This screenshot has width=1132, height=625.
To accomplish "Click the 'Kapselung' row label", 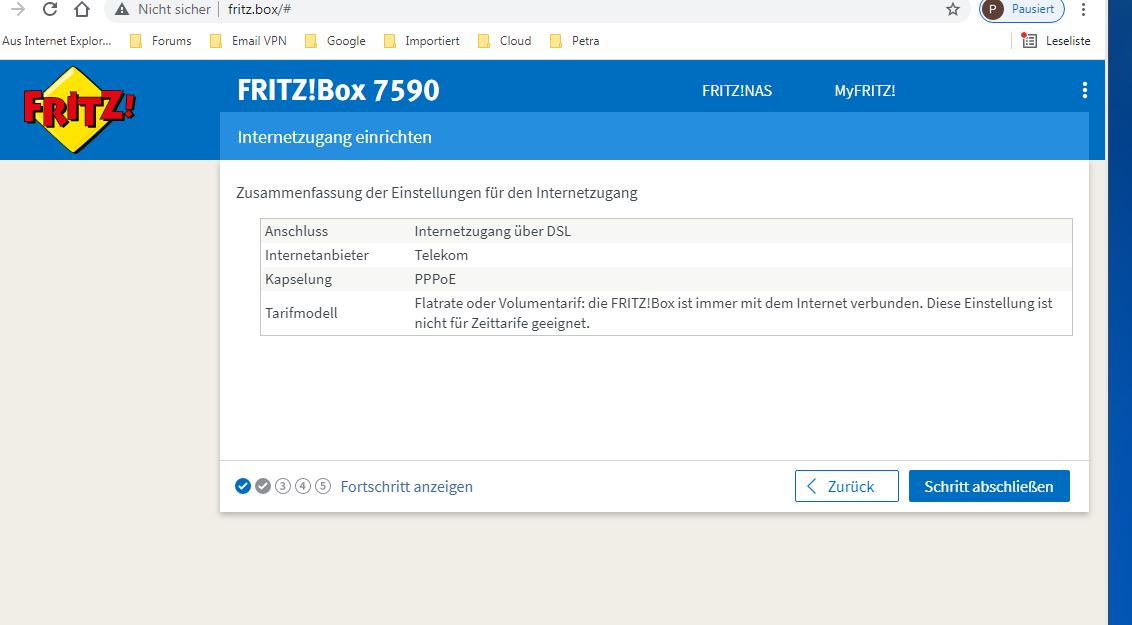I will coord(298,279).
